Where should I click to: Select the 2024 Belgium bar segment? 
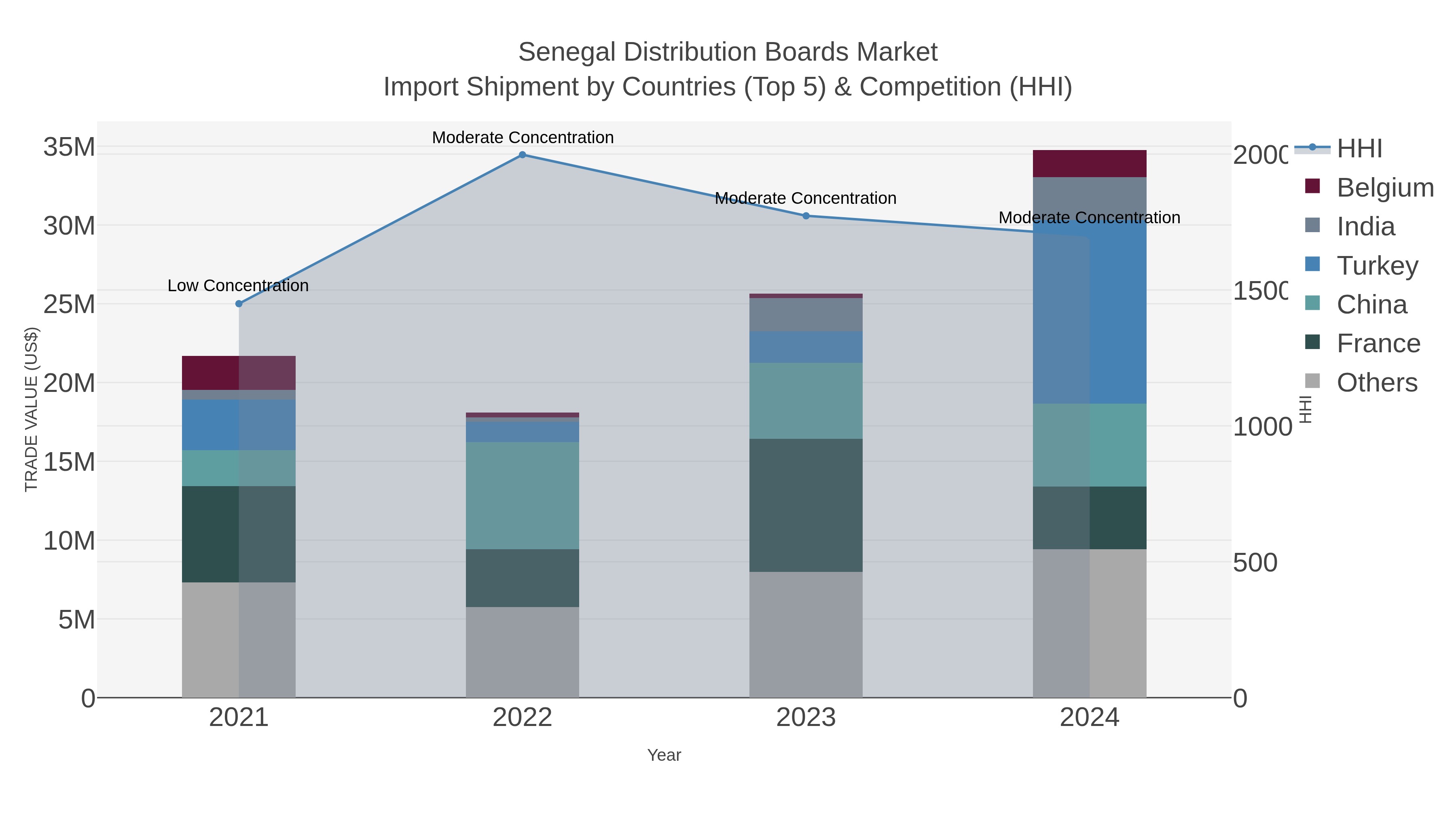tap(1090, 164)
